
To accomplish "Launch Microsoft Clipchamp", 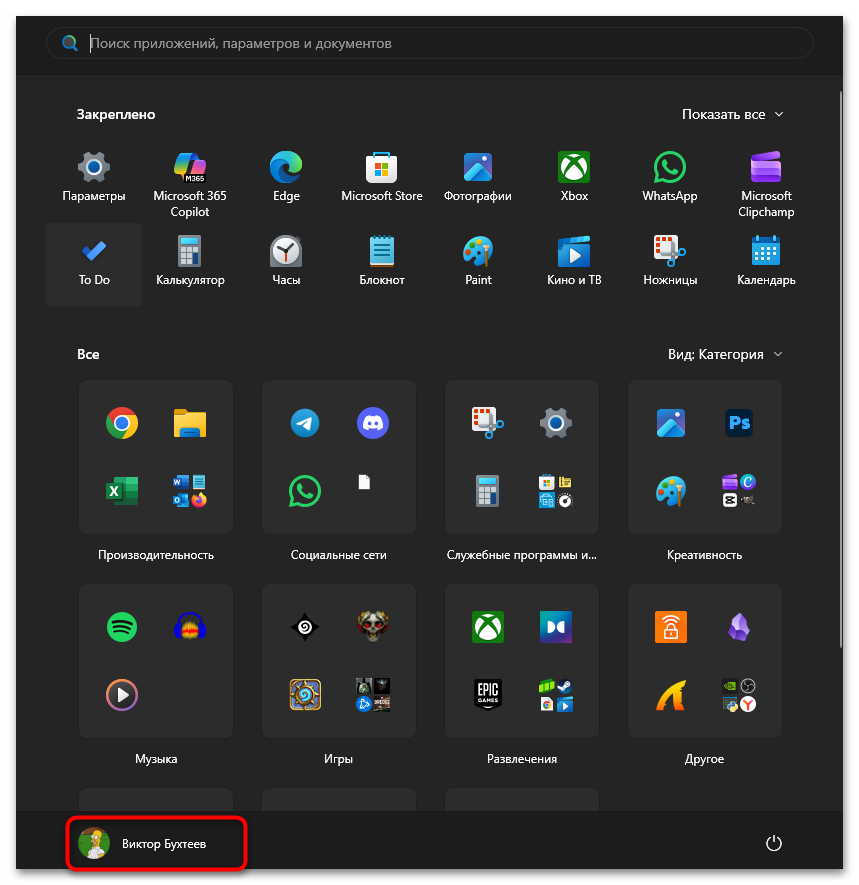I will tap(766, 184).
